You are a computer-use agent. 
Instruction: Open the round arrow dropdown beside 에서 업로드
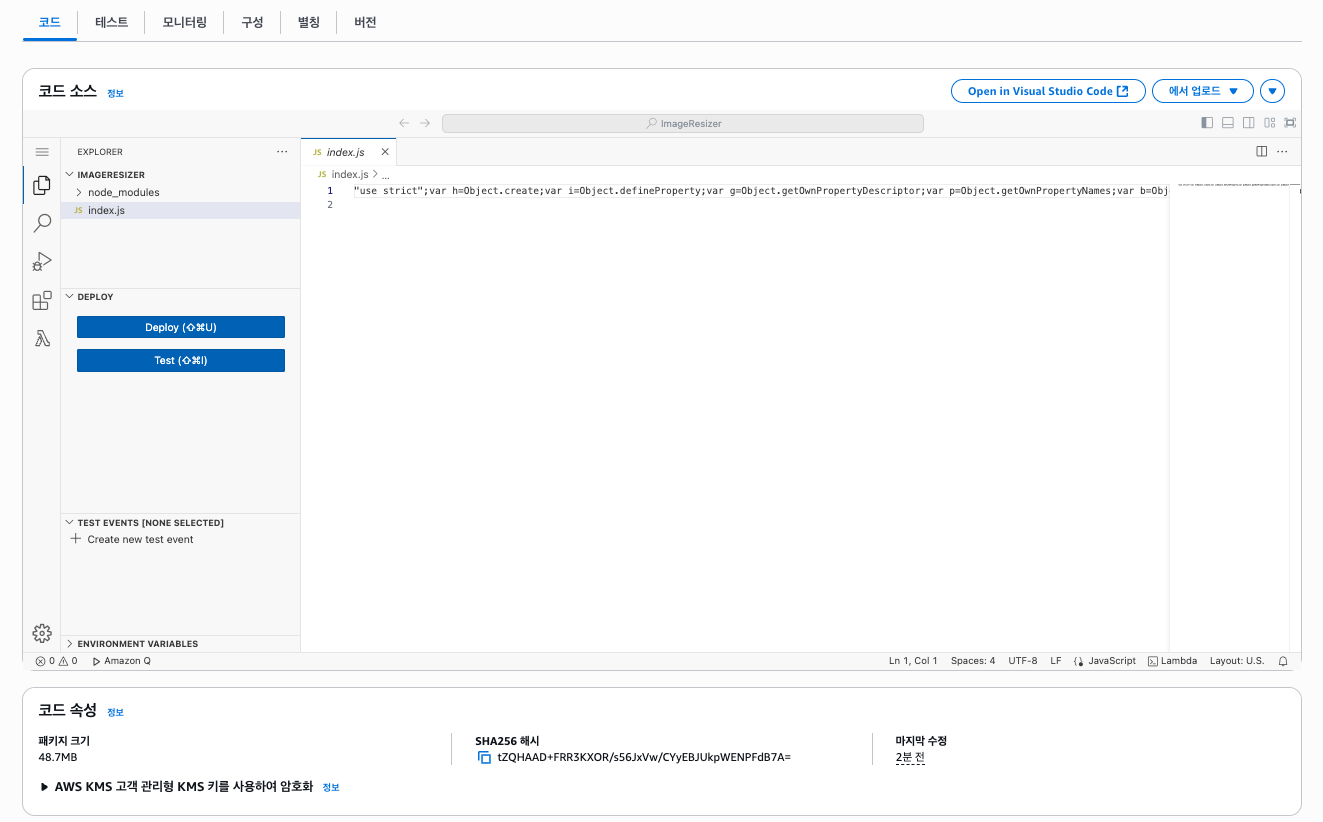(x=1273, y=91)
